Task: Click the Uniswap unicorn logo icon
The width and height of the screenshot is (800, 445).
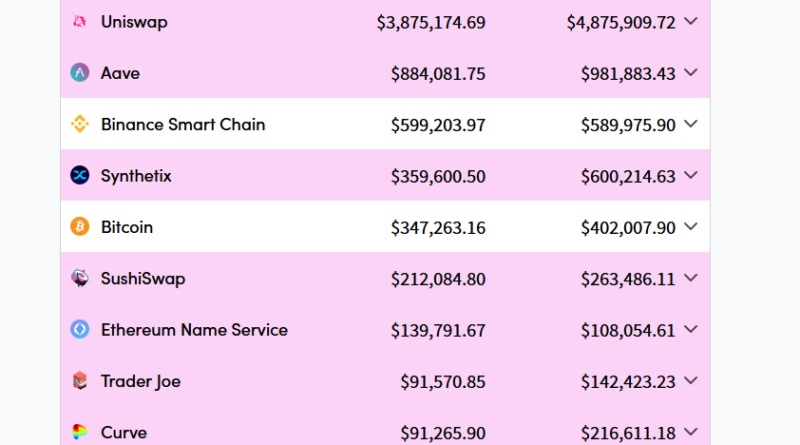Action: pos(80,22)
